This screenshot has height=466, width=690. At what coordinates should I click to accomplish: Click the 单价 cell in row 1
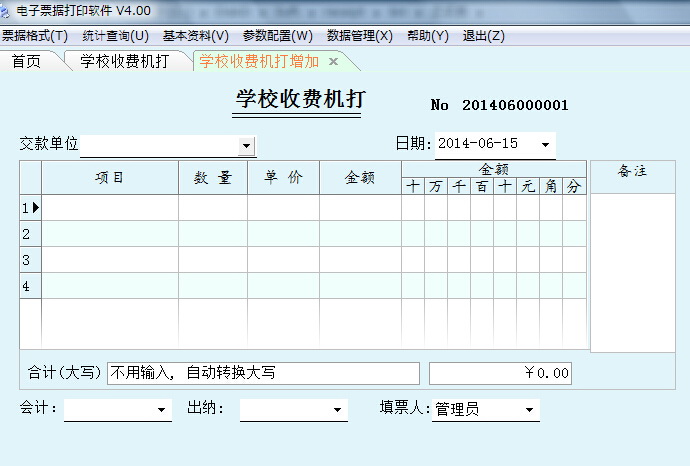coord(283,208)
